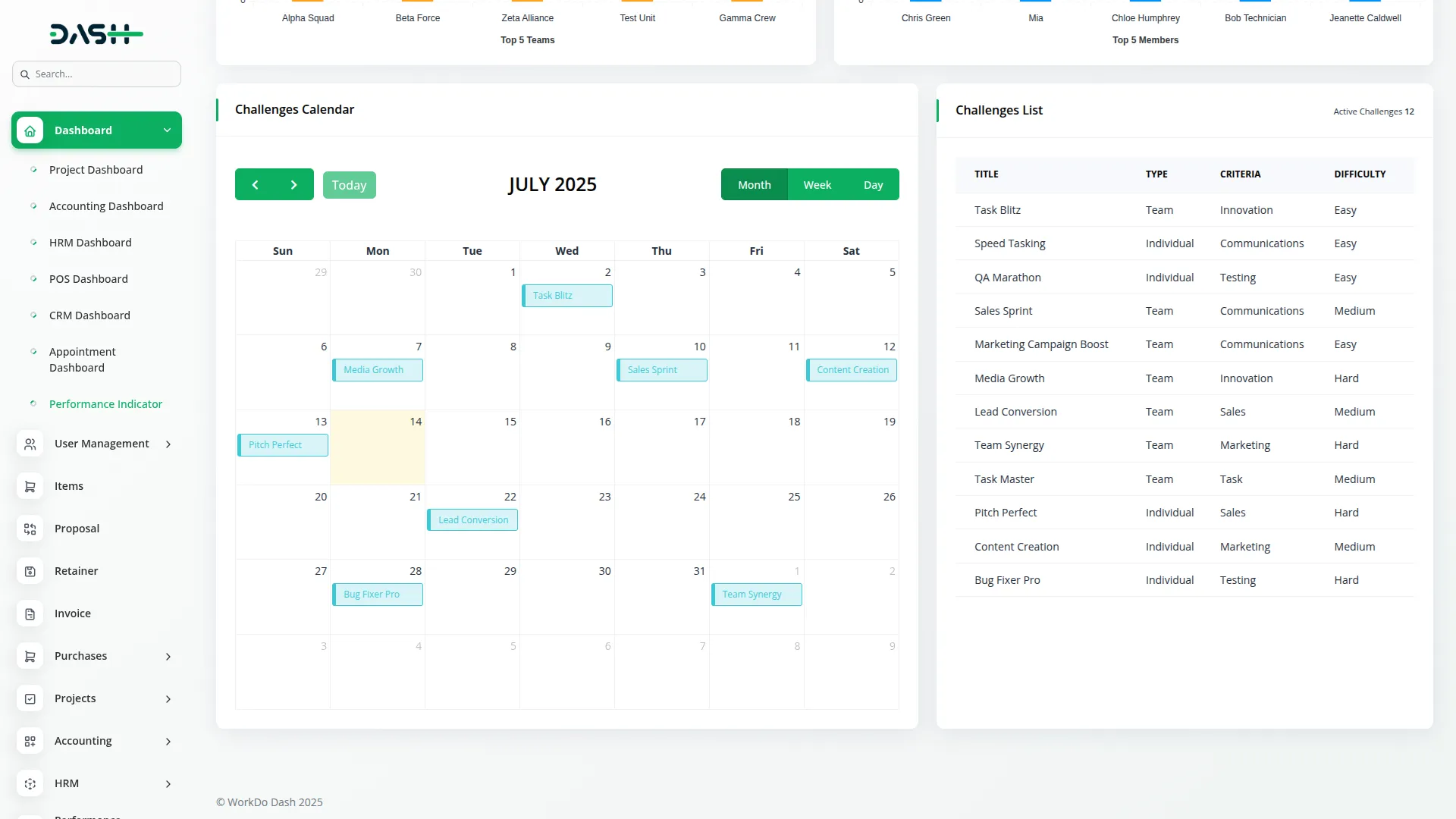Screen dimensions: 1456x819
Task: Open the CRM Dashboard link
Action: 89,315
